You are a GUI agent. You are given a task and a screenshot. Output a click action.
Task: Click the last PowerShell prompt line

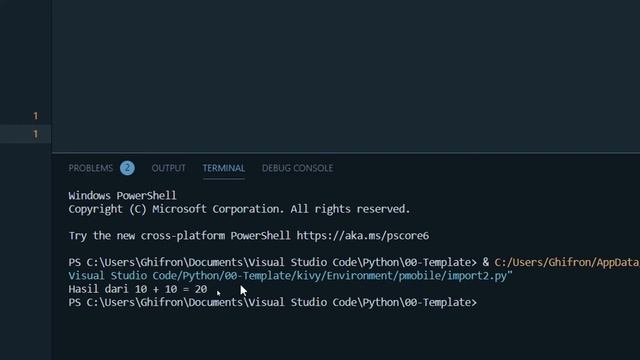[x=273, y=302]
